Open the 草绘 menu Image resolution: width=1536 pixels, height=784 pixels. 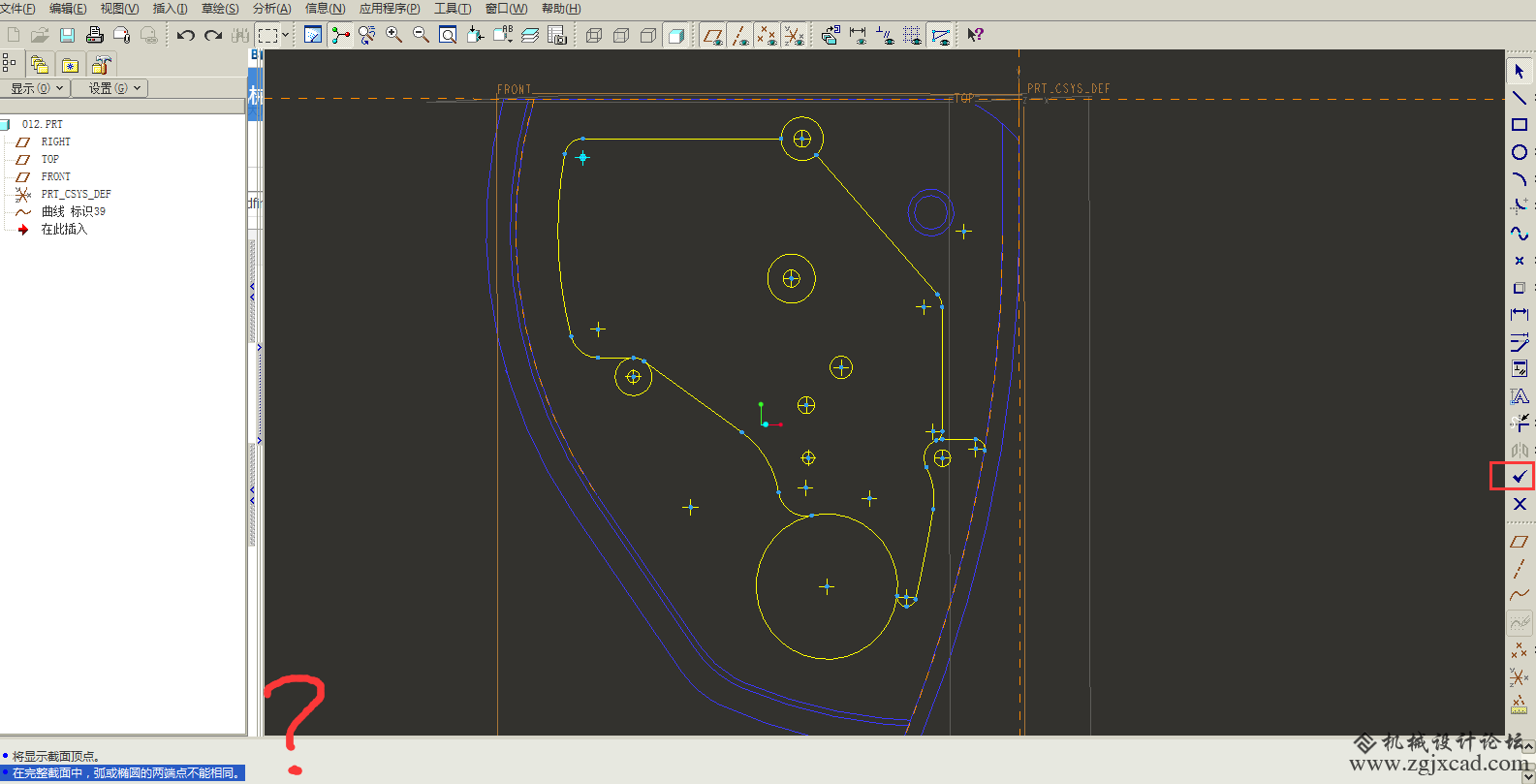220,9
